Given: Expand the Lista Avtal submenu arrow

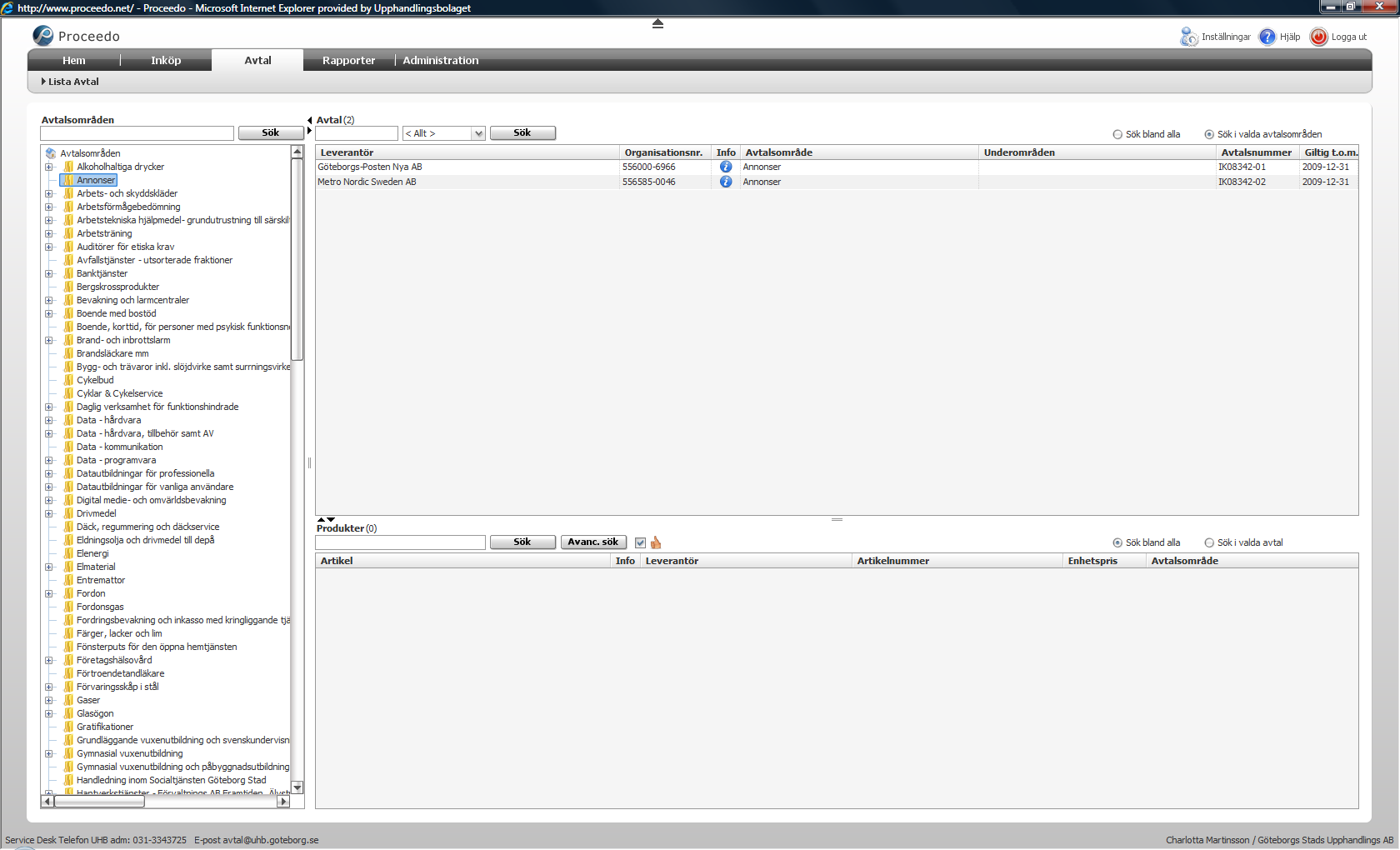Looking at the screenshot, I should coord(43,82).
